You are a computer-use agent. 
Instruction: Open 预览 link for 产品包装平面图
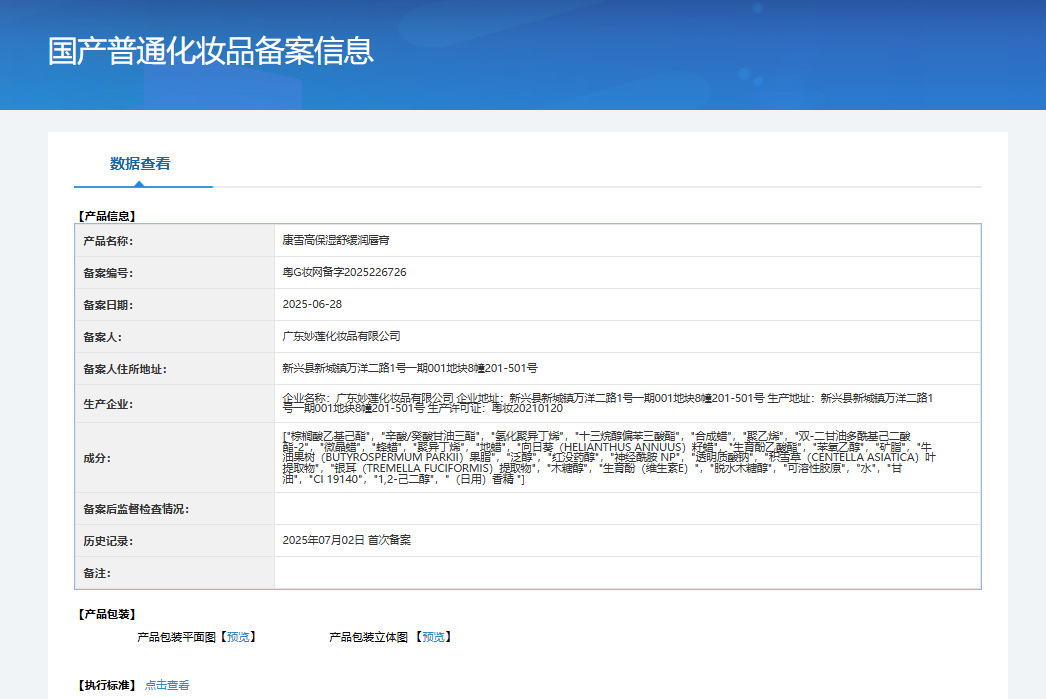238,638
